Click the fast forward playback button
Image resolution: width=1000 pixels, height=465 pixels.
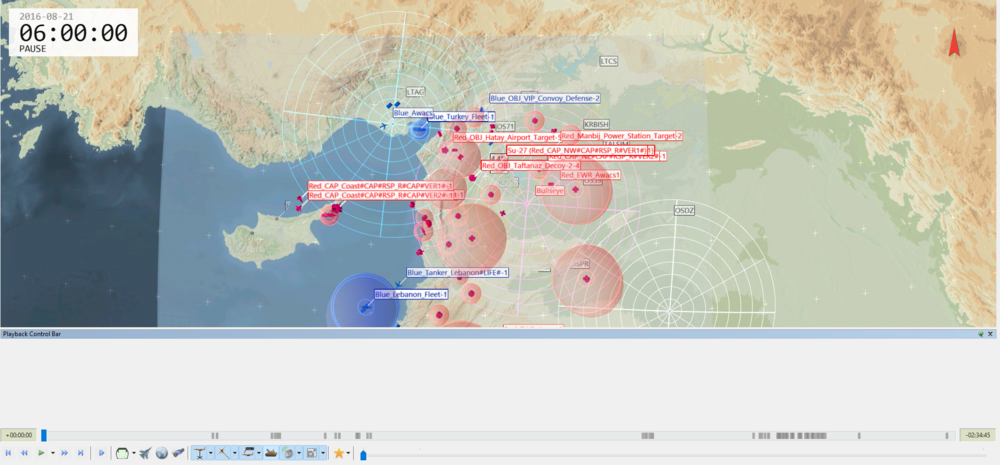[x=64, y=453]
